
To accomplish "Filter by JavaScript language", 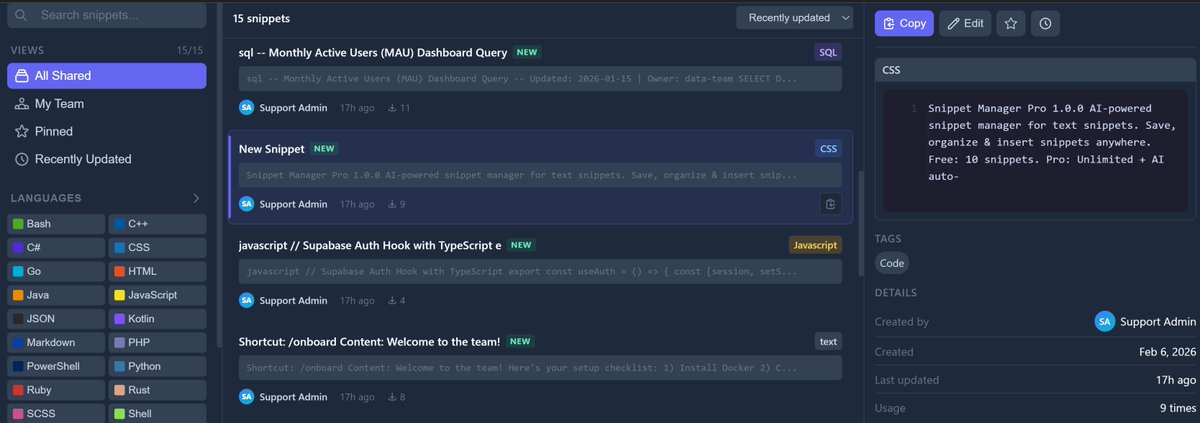I will click(157, 296).
